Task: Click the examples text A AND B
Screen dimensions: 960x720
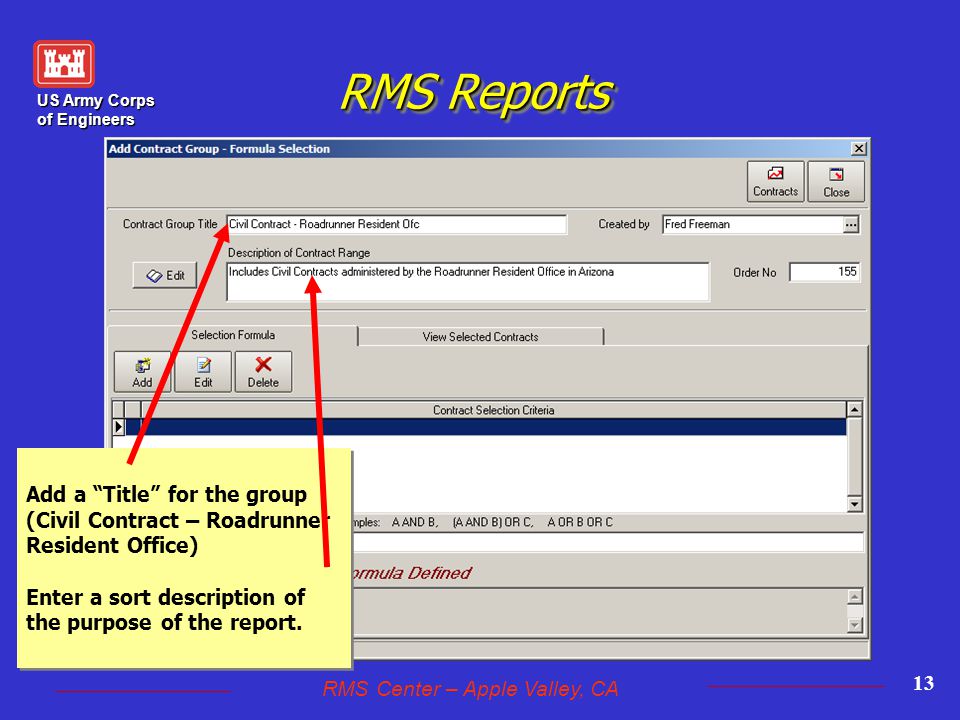Action: pyautogui.click(x=415, y=522)
